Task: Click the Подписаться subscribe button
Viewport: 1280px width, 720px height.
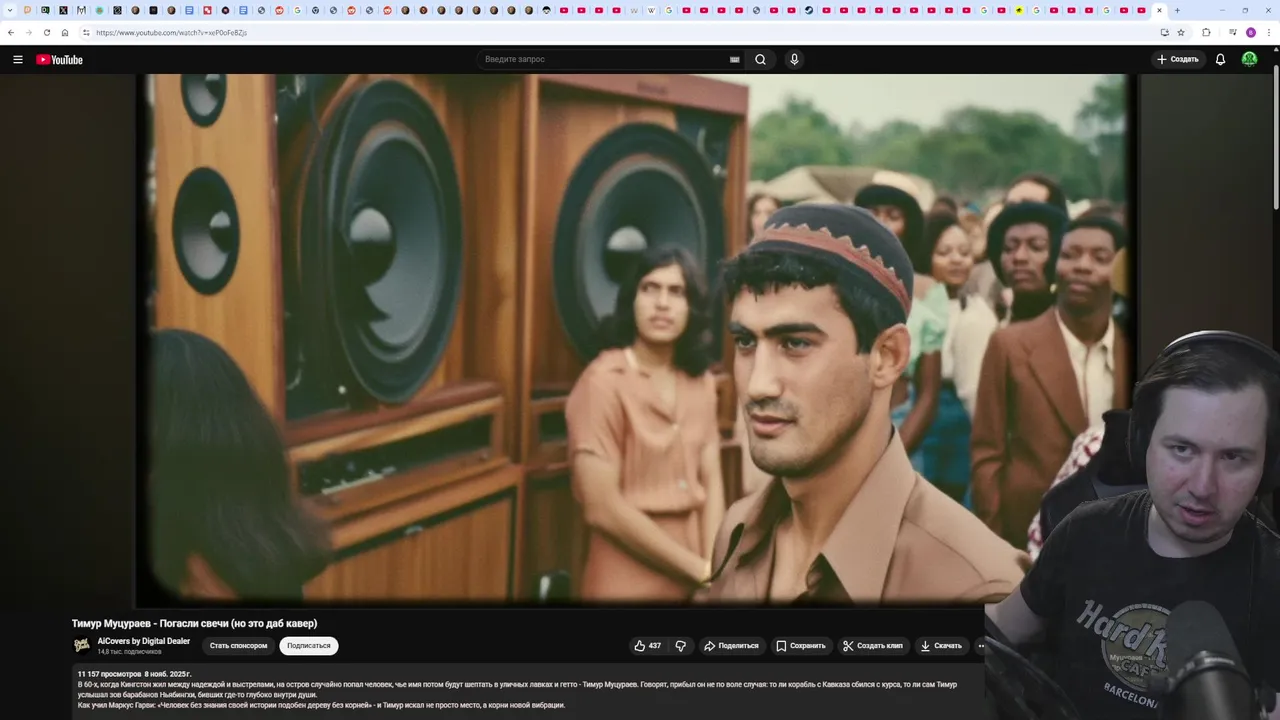Action: point(309,646)
